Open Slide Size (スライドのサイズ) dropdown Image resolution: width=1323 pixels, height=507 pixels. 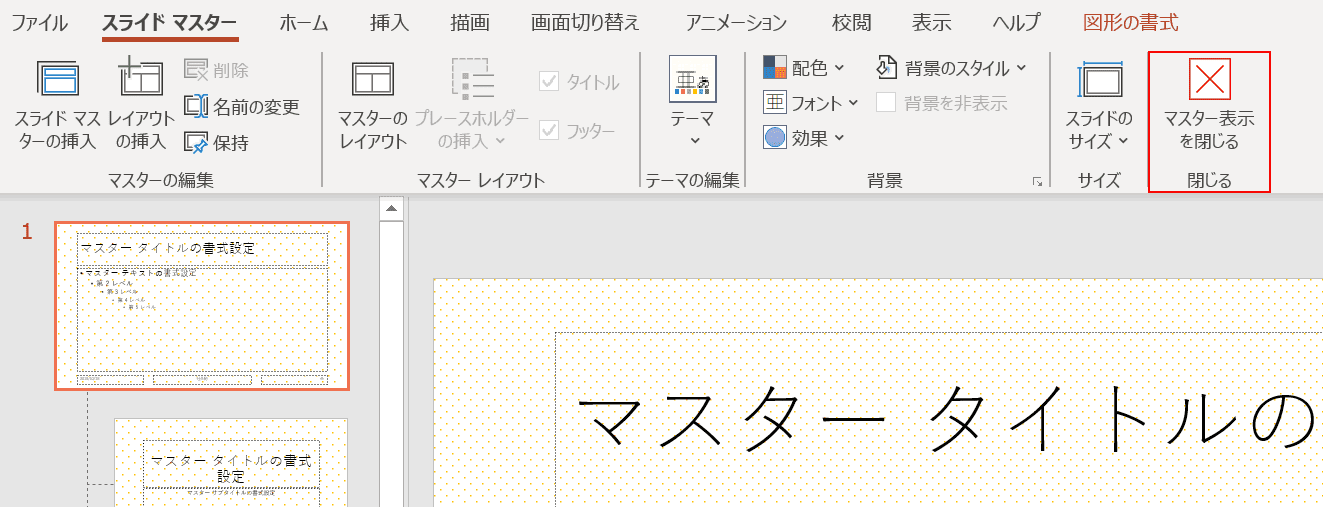(x=1099, y=104)
